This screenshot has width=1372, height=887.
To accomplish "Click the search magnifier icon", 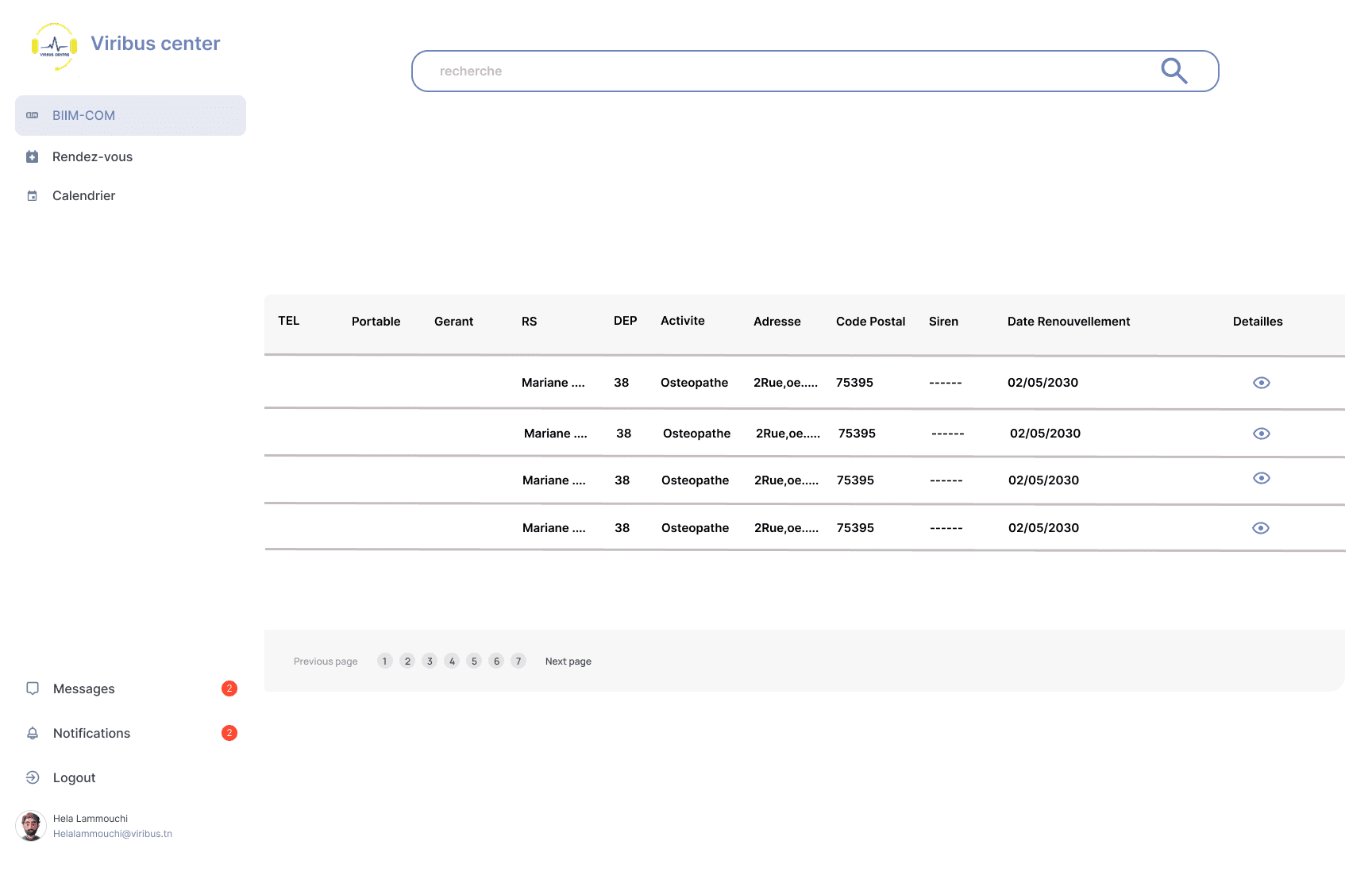I will coord(1174,71).
